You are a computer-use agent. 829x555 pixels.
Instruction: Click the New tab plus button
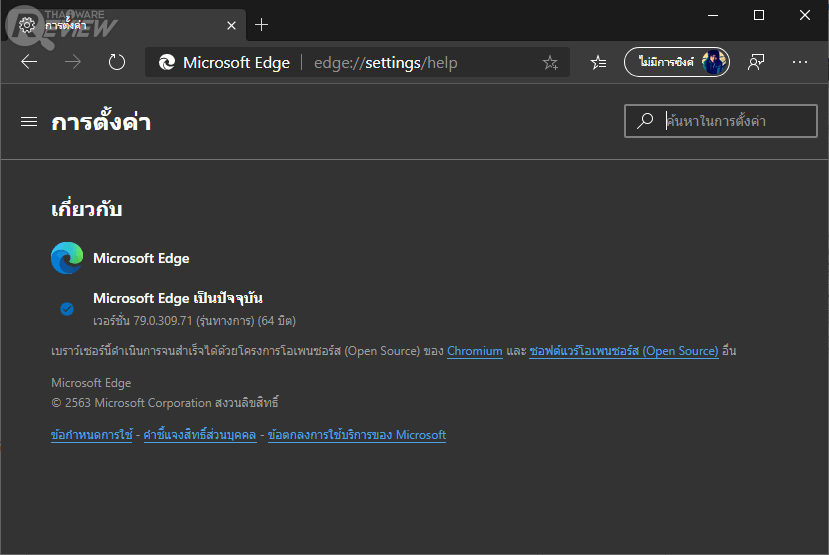click(262, 24)
